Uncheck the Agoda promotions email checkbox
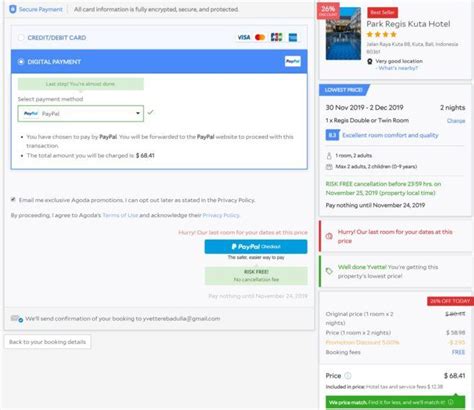The width and height of the screenshot is (474, 410). [13, 200]
